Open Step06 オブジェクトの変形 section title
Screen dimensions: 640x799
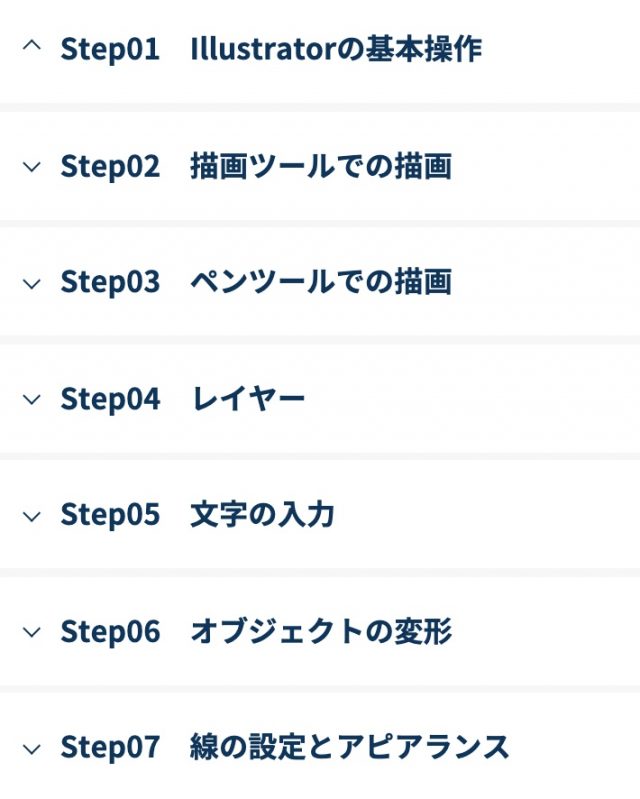[320, 631]
